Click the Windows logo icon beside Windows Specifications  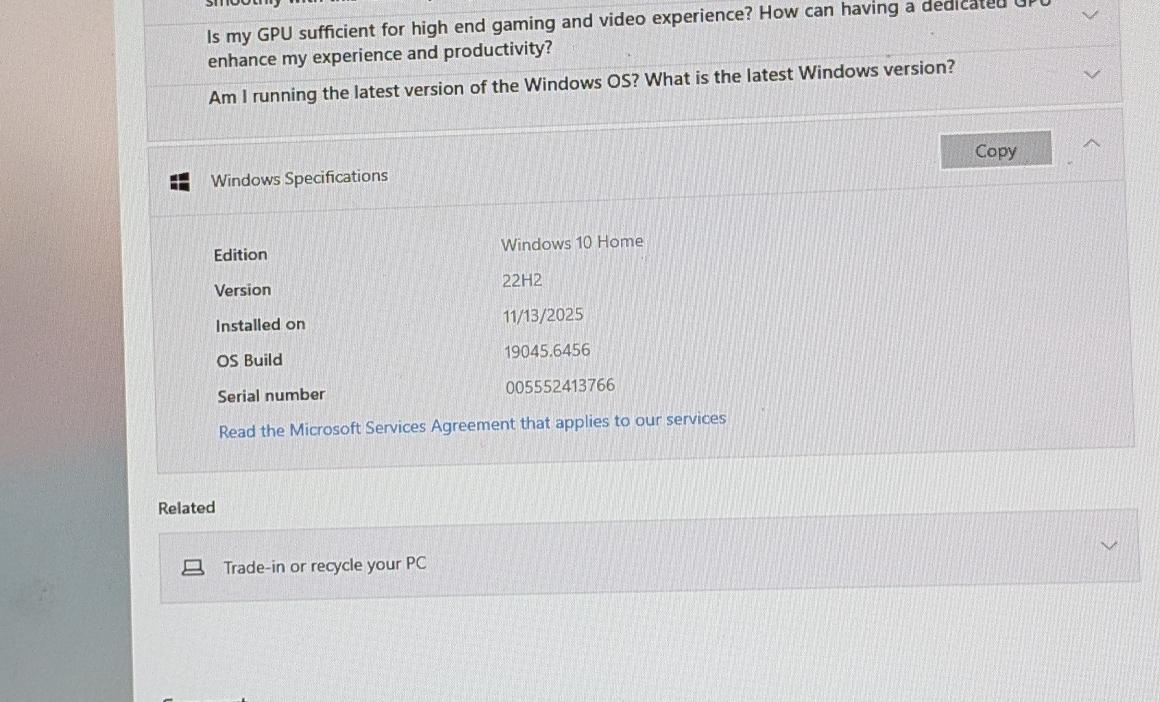tap(180, 182)
